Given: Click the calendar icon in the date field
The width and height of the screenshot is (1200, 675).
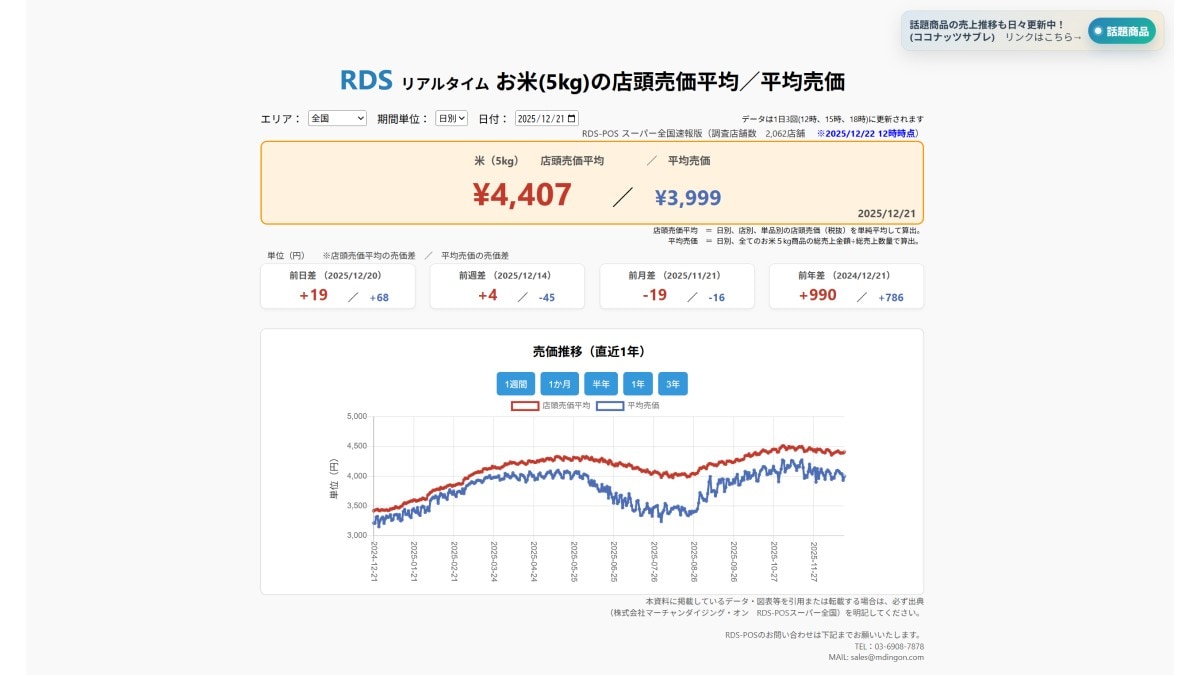Looking at the screenshot, I should [570, 117].
